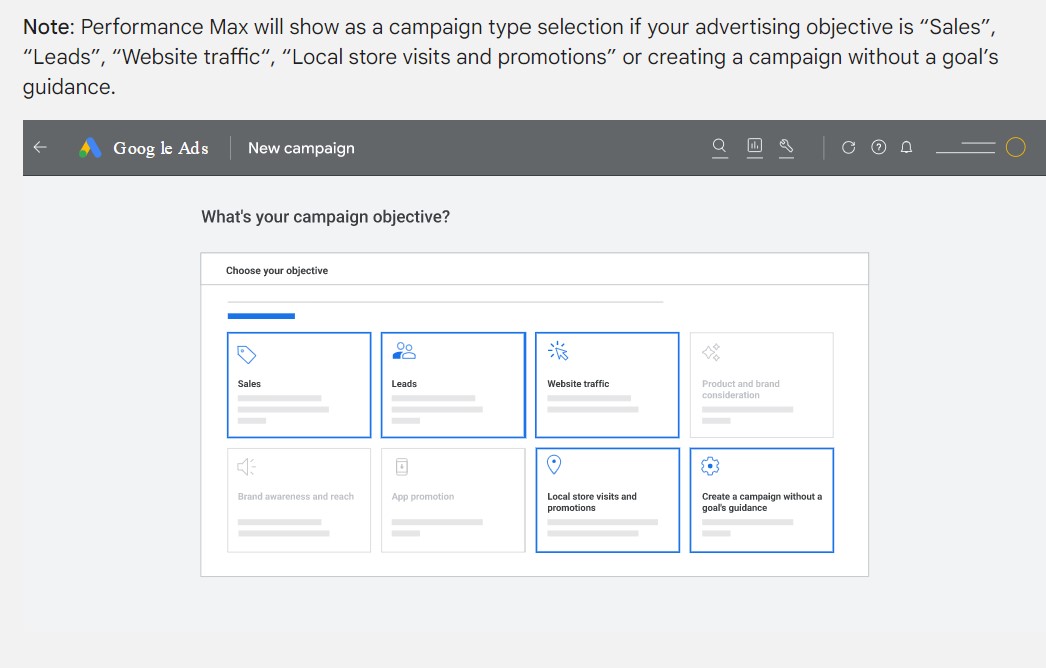Viewport: 1046px width, 668px height.
Task: Click the back arrow in the header
Action: pos(40,148)
